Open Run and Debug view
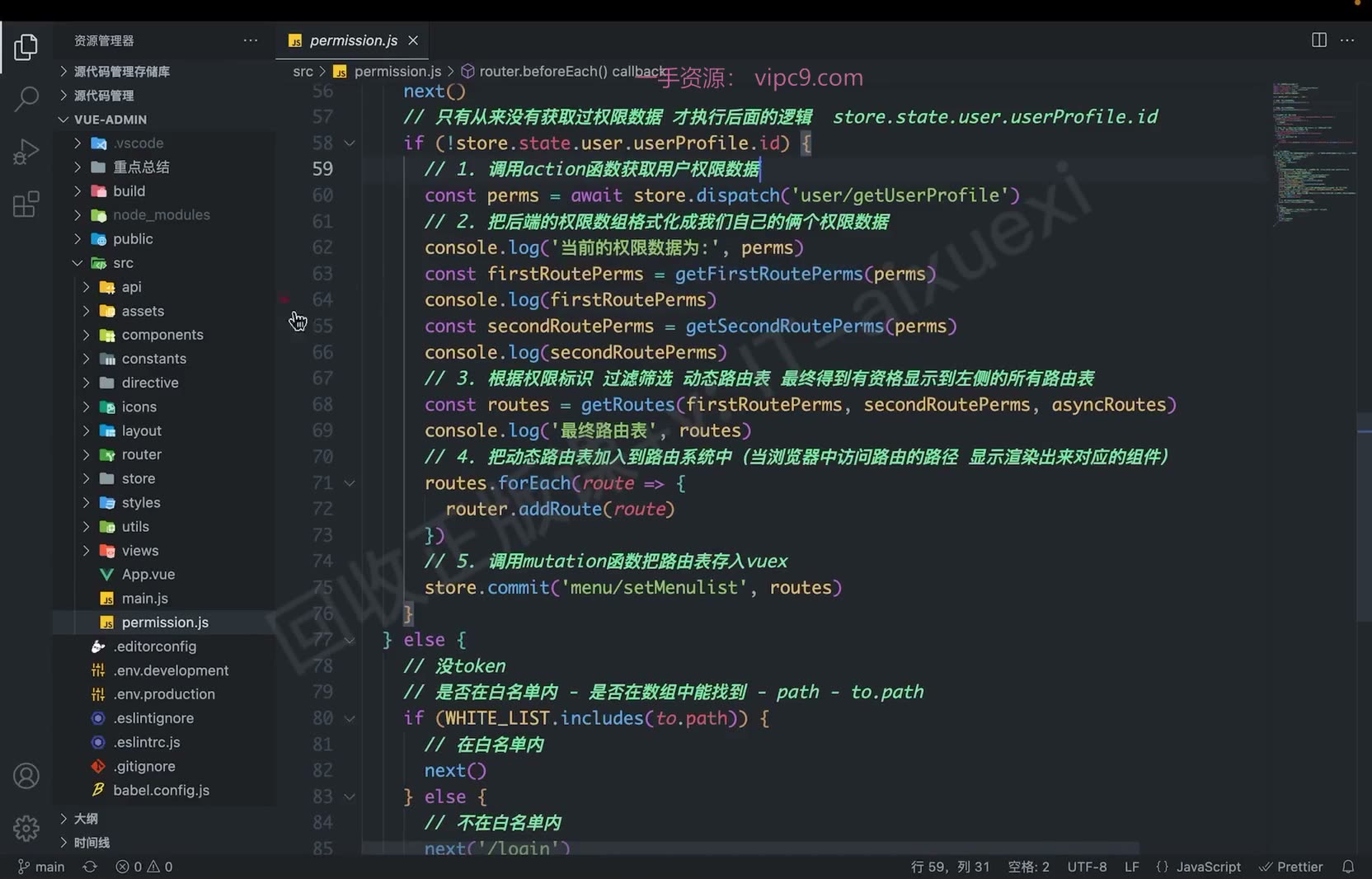The image size is (1372, 879). point(26,152)
